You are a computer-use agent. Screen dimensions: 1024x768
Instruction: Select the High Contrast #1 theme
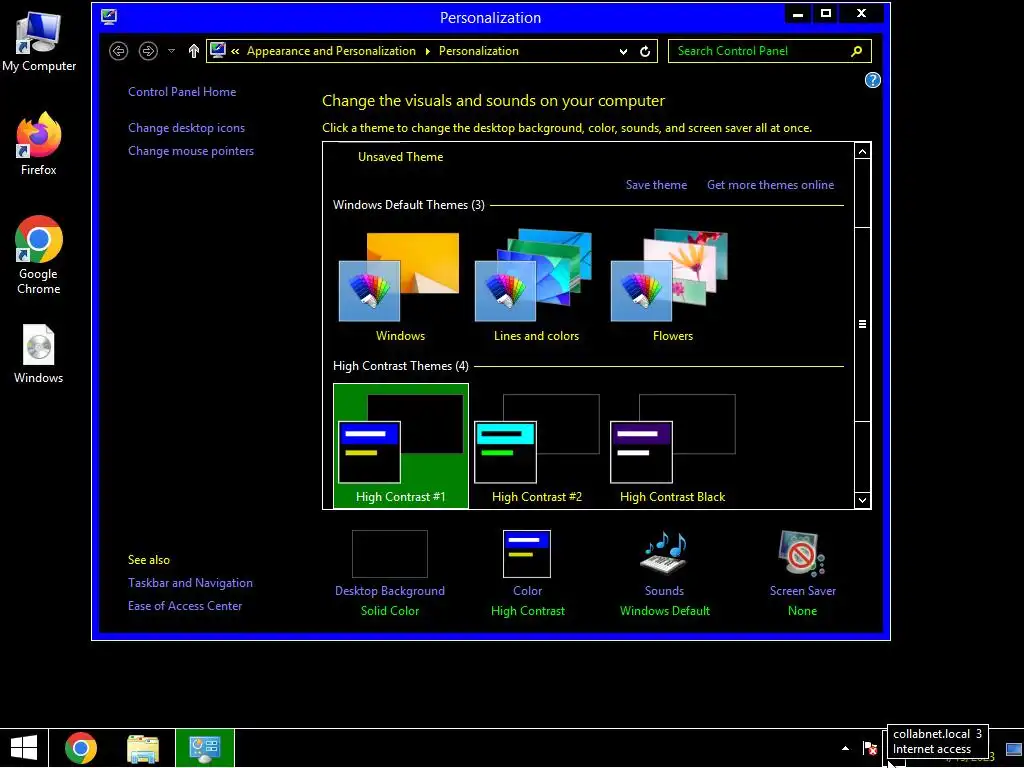400,446
